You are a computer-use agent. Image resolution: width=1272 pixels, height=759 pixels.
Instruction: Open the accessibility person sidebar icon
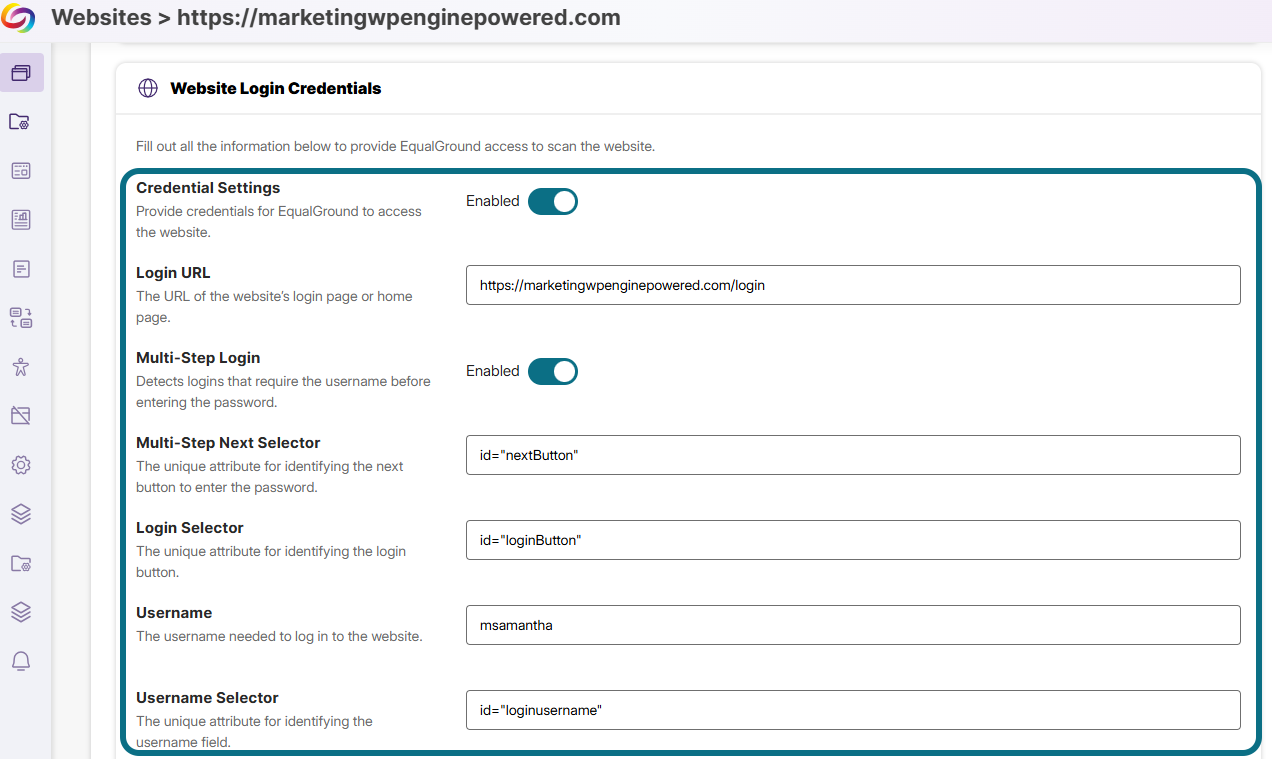(21, 367)
